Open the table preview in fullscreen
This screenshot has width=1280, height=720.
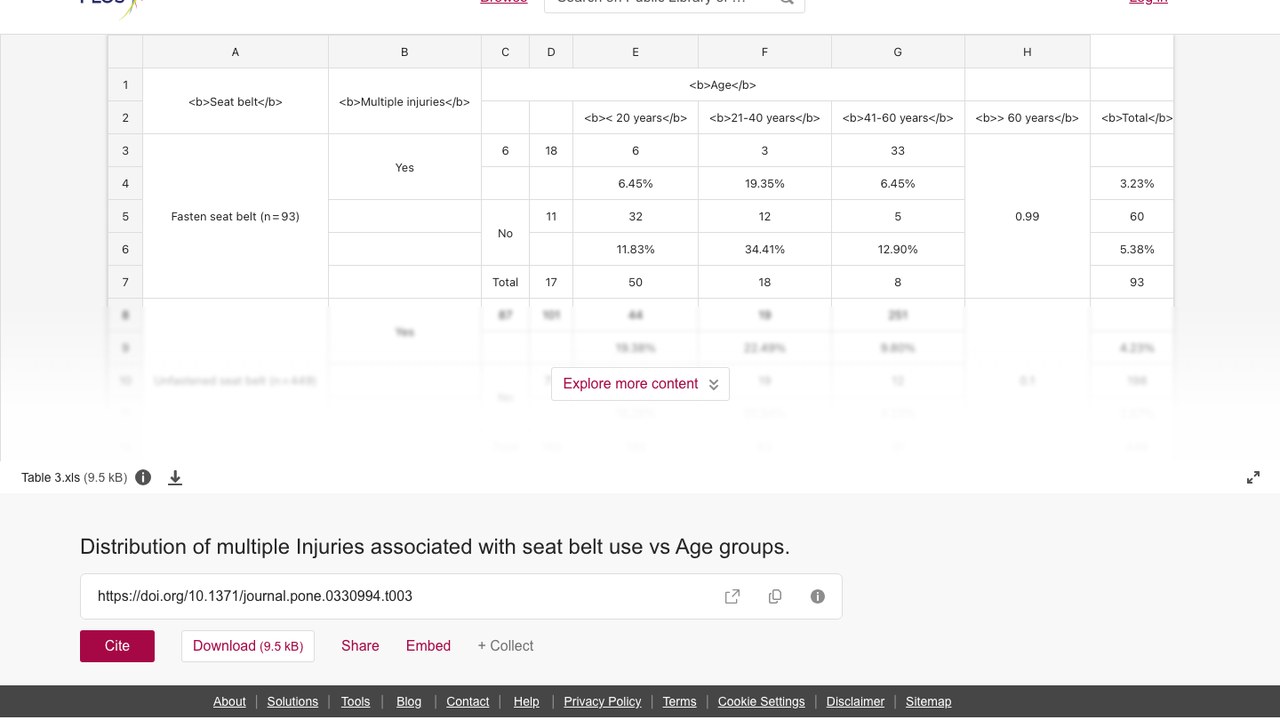(x=1253, y=478)
